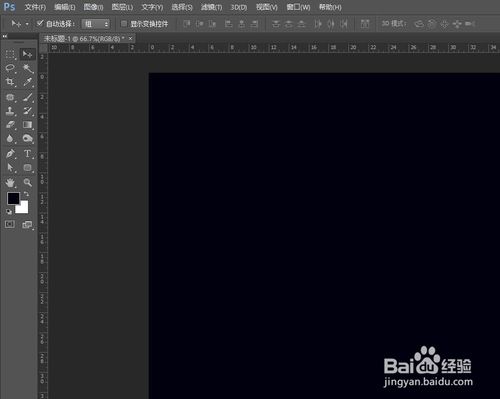This screenshot has height=399, width=500.
Task: Open the 编辑(E) menu
Action: (65, 7)
